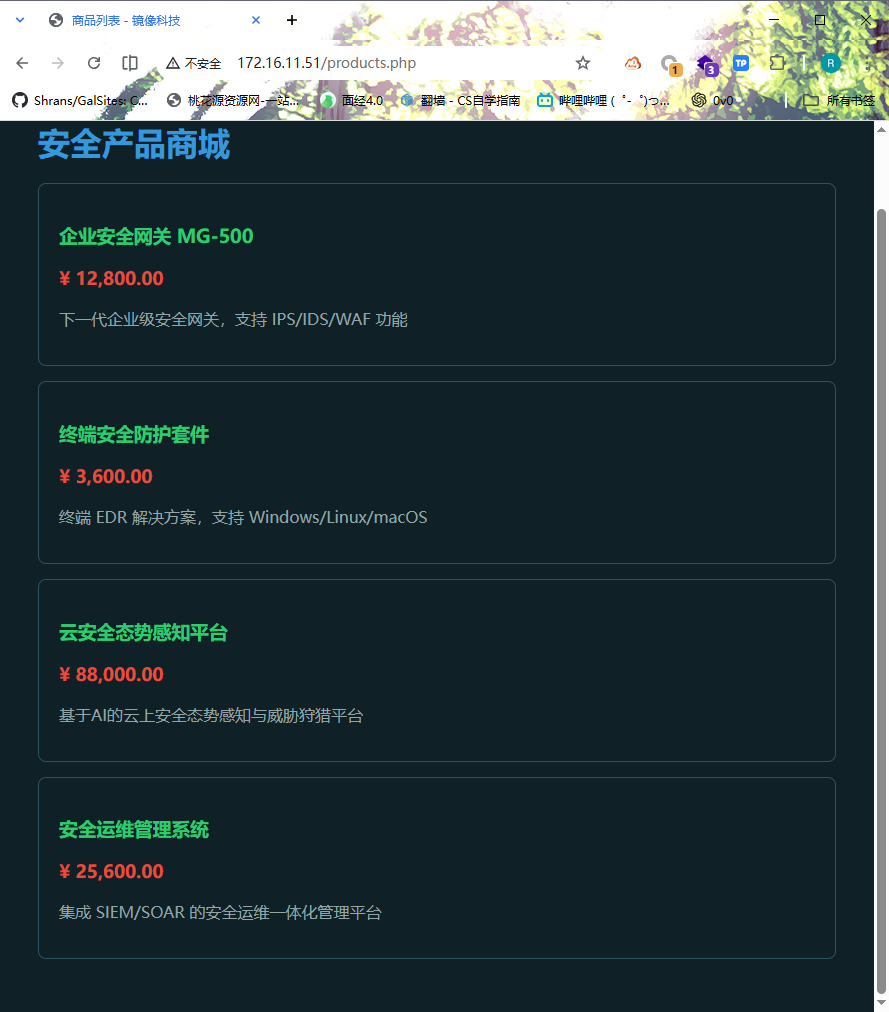Bookmark this page with the star icon
This screenshot has width=889, height=1012.
(583, 63)
